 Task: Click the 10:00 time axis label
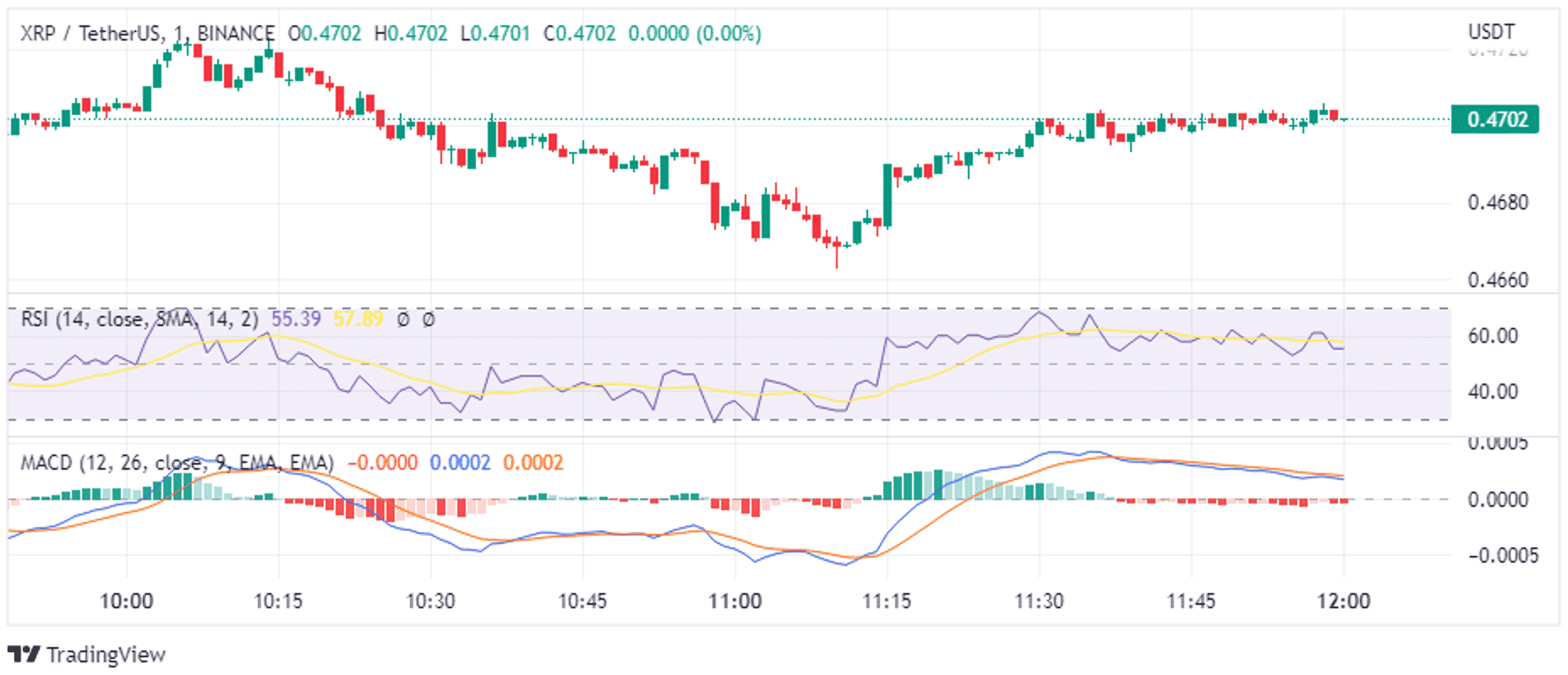(x=127, y=602)
